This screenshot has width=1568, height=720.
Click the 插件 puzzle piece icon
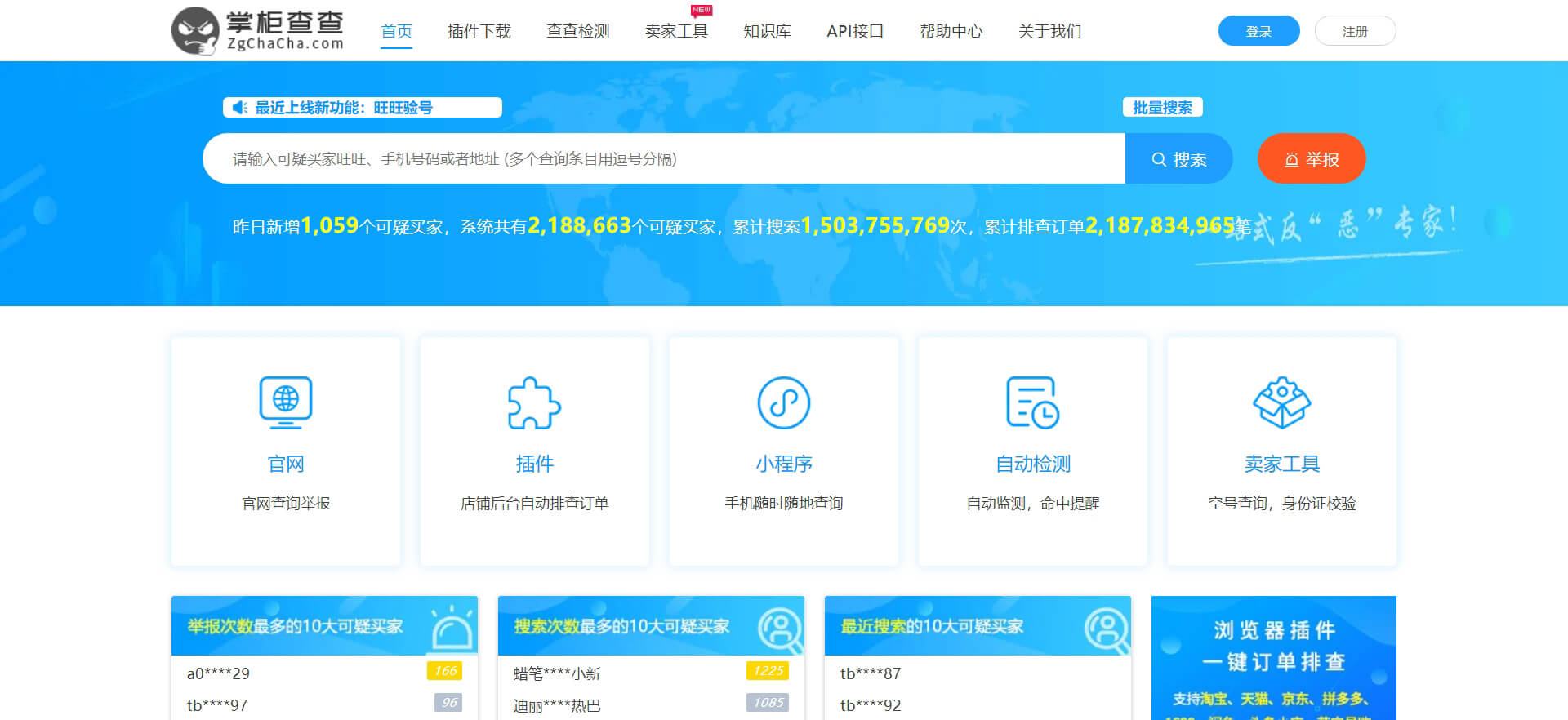pos(534,402)
